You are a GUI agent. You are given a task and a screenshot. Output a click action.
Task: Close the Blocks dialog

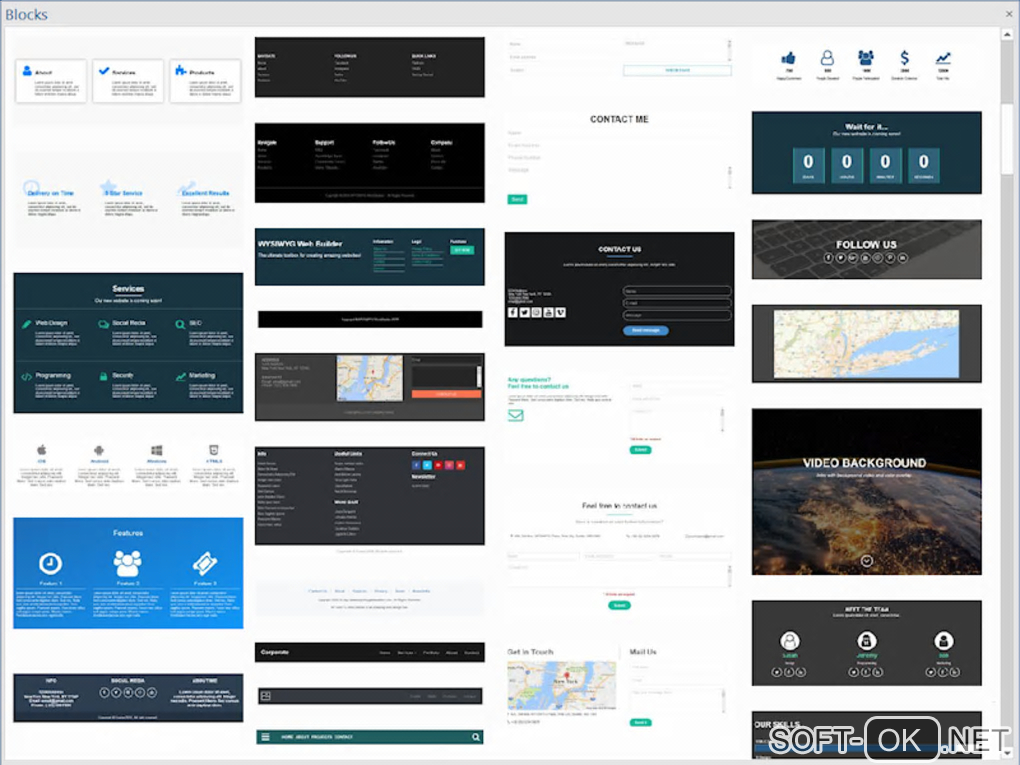[x=1009, y=13]
